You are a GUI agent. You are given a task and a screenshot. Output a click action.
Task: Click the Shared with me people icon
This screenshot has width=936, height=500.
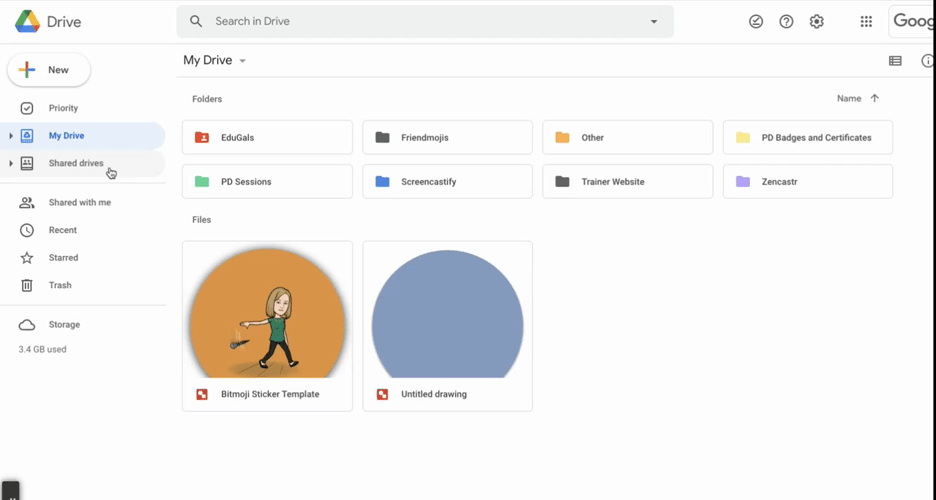[27, 203]
